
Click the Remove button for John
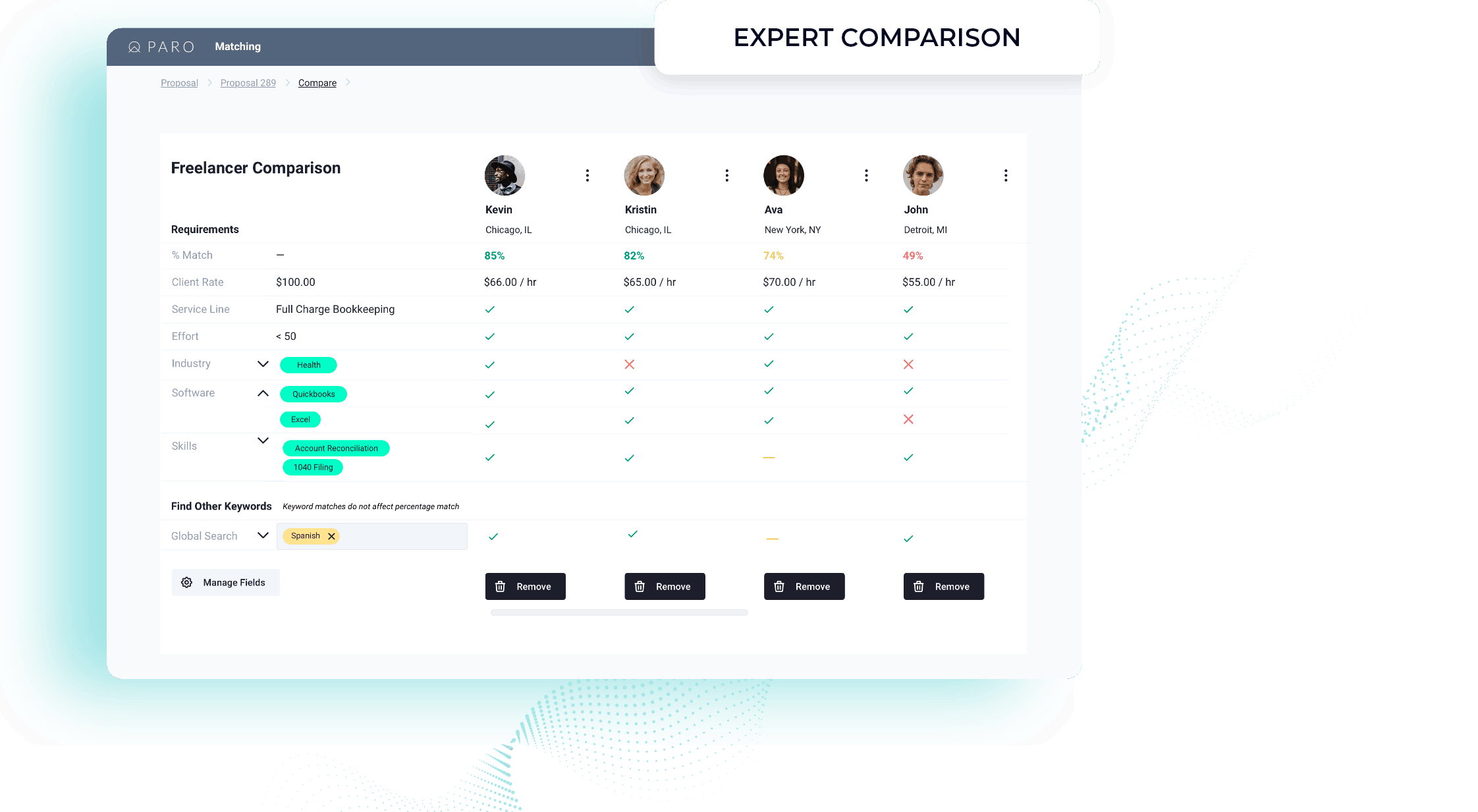point(942,586)
